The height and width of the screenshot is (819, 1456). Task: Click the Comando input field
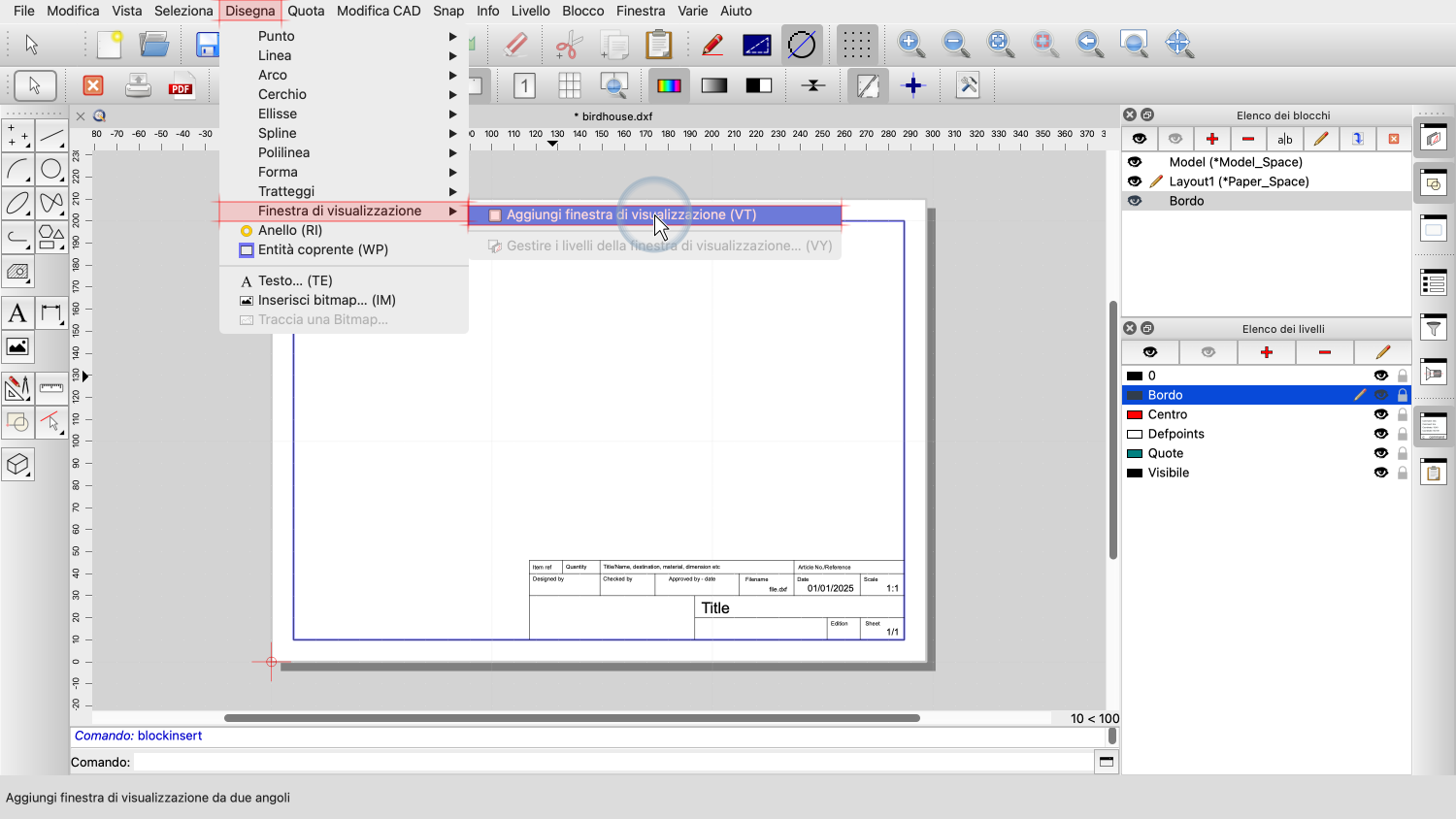click(612, 763)
